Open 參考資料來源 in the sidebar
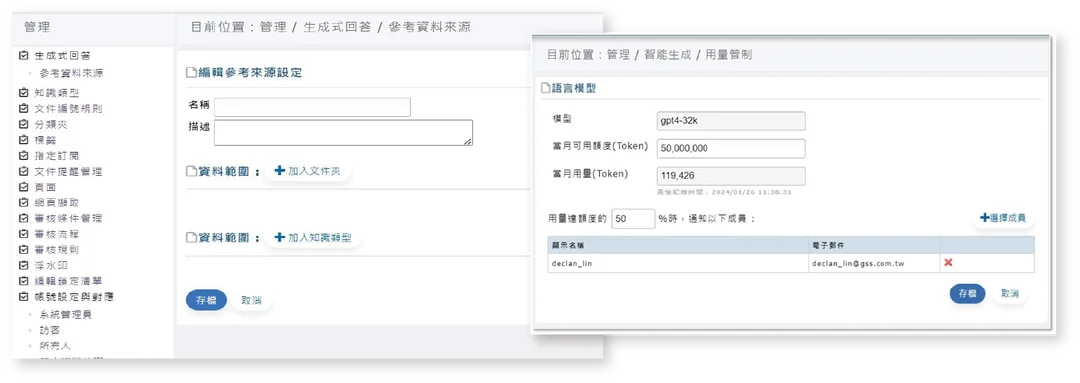Image resolution: width=1080 pixels, height=383 pixels. click(72, 73)
